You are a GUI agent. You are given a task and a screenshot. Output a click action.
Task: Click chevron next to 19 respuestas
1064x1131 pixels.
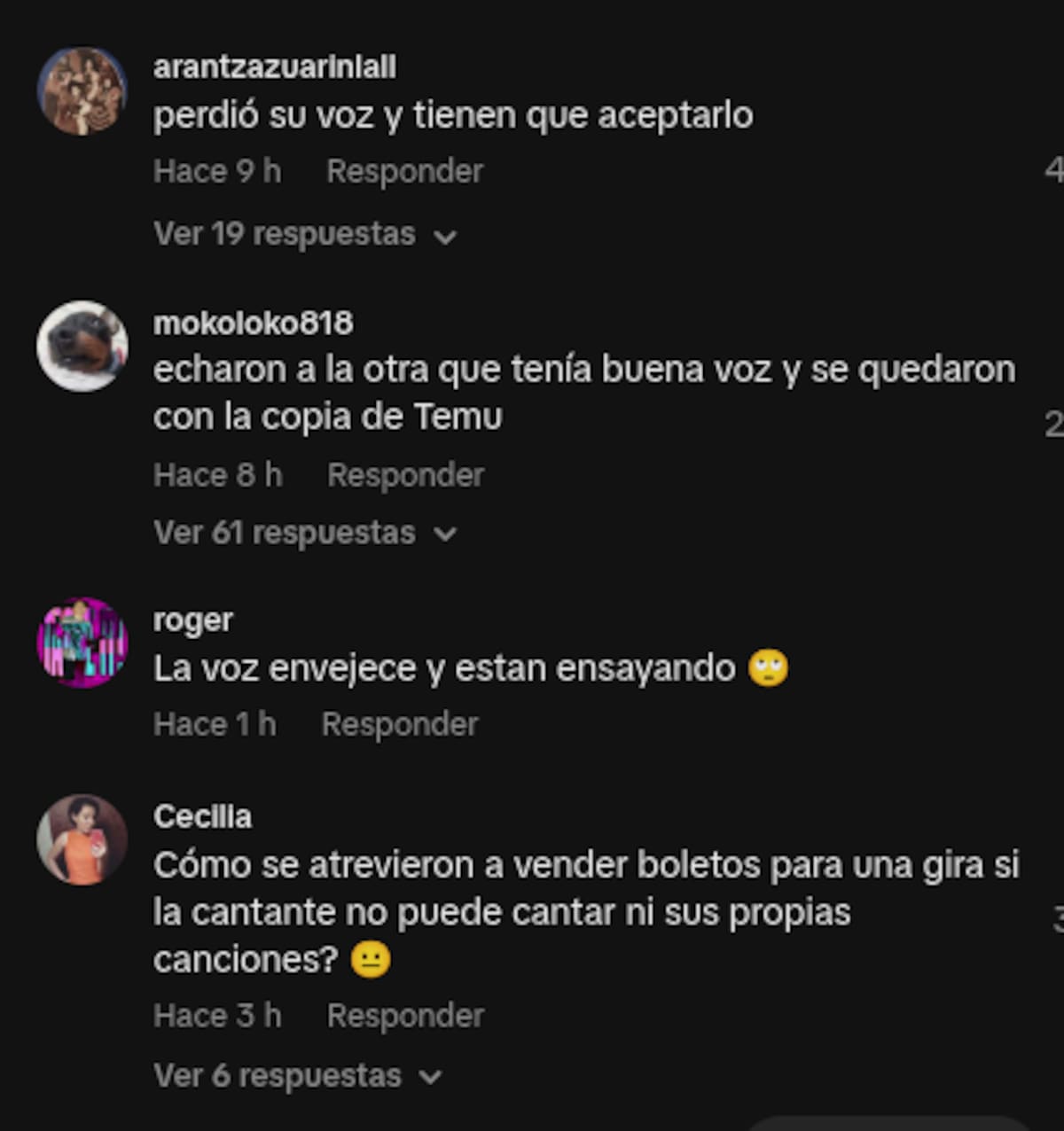pyautogui.click(x=445, y=237)
